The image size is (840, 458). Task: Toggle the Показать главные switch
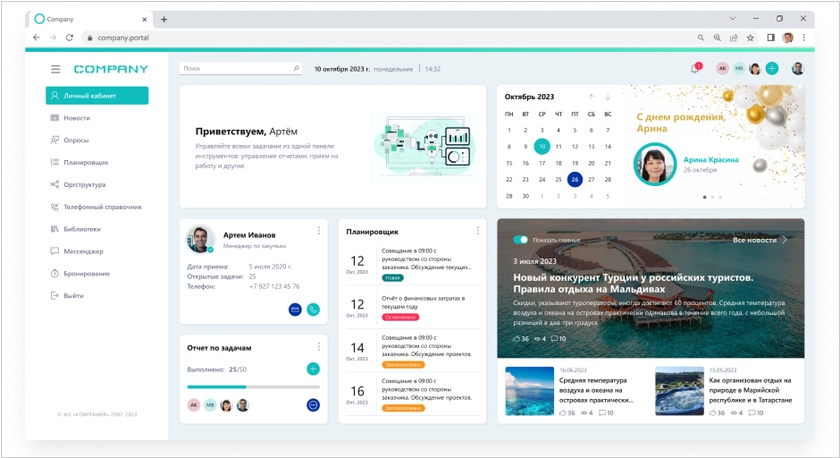(520, 240)
